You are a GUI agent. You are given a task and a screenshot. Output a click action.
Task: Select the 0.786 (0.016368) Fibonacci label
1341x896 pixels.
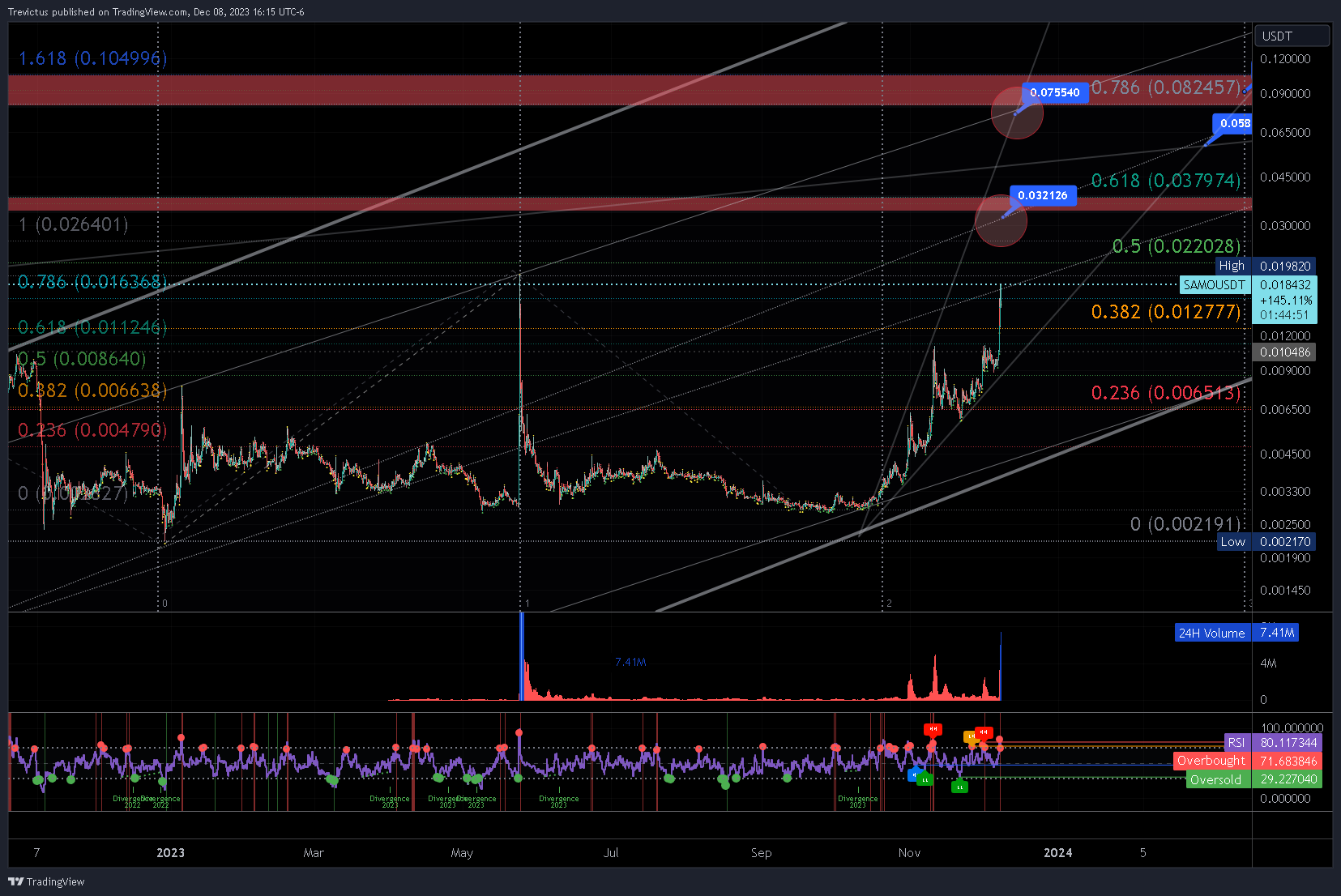(x=92, y=282)
